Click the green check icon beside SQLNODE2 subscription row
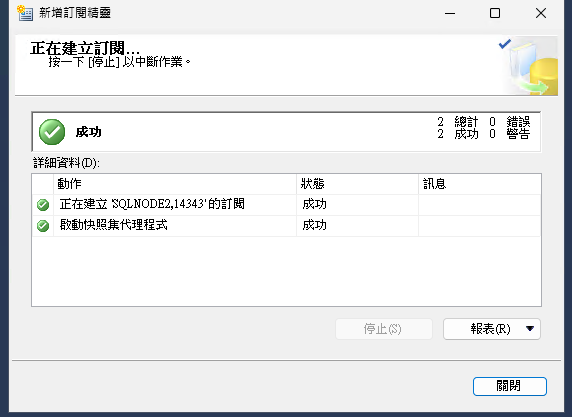Viewport: 572px width, 417px height. (43, 205)
